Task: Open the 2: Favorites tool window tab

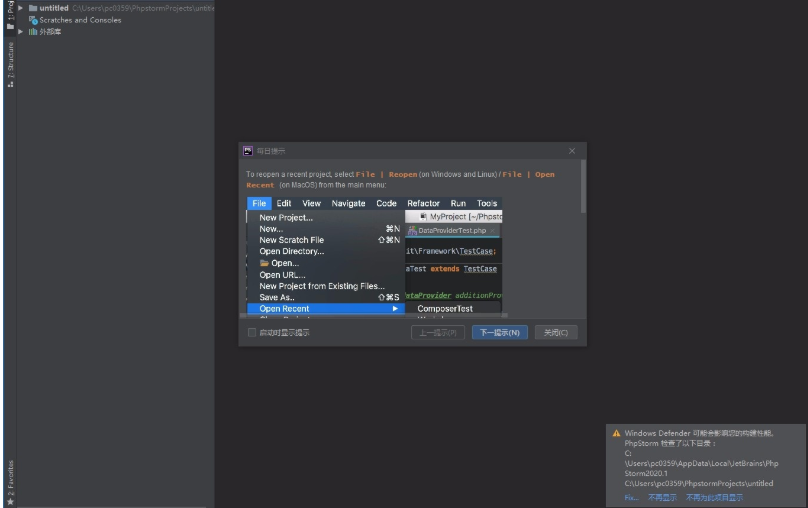Action: tap(10, 482)
